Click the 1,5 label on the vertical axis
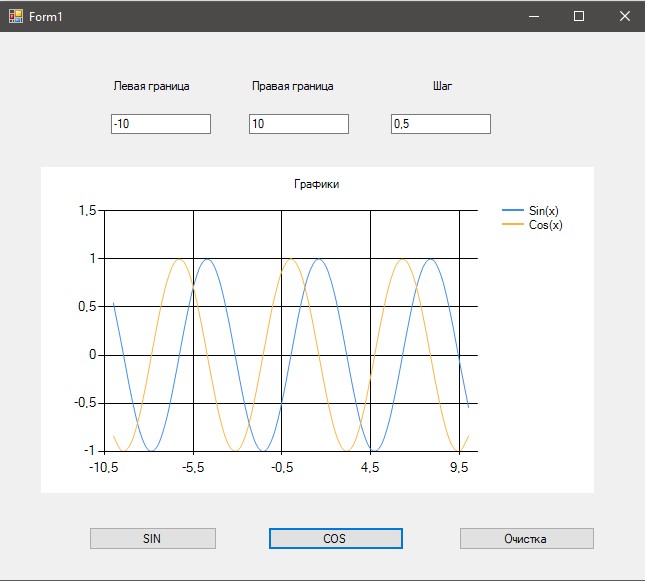 point(86,211)
